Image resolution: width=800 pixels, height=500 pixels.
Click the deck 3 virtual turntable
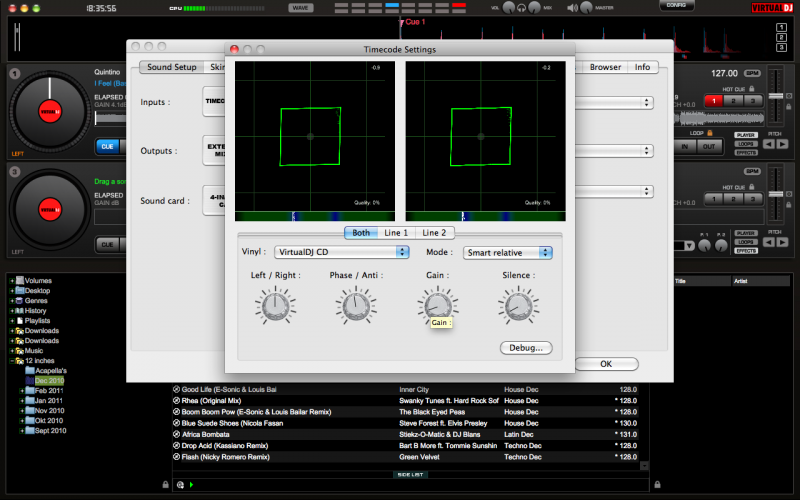coord(50,210)
